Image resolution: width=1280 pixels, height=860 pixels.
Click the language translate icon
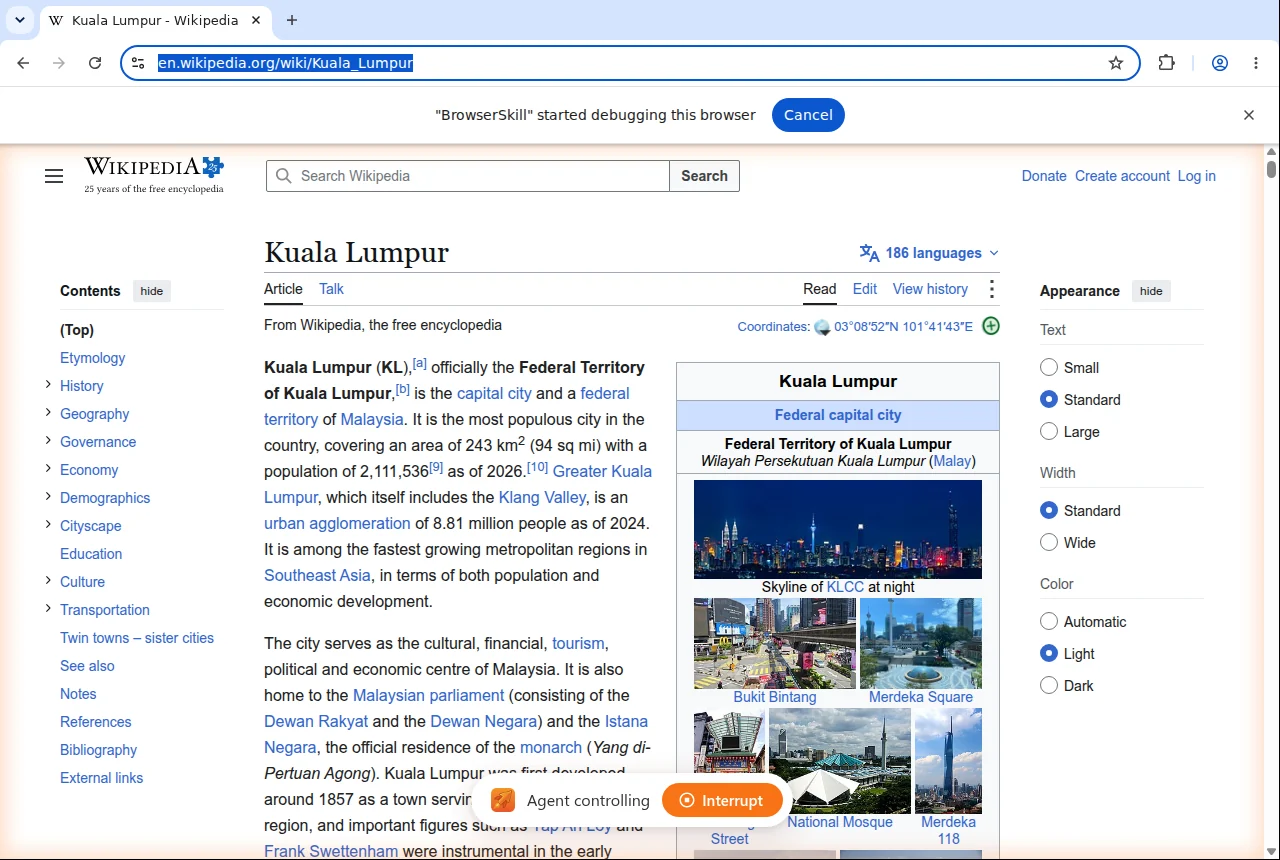[869, 253]
